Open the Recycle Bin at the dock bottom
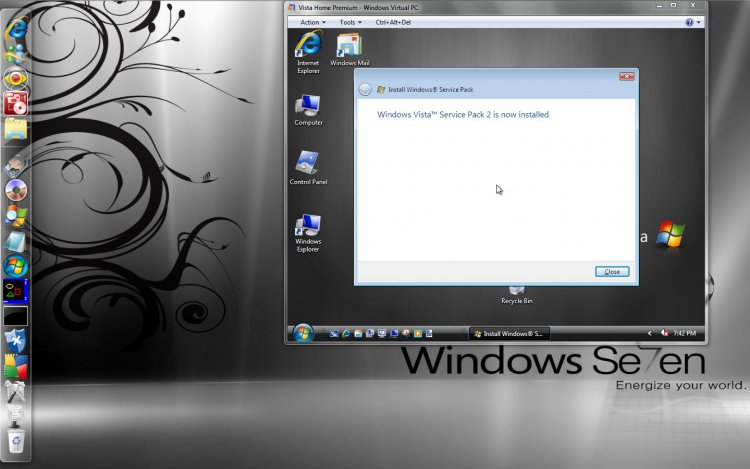Viewport: 750px width, 469px height. [16, 441]
